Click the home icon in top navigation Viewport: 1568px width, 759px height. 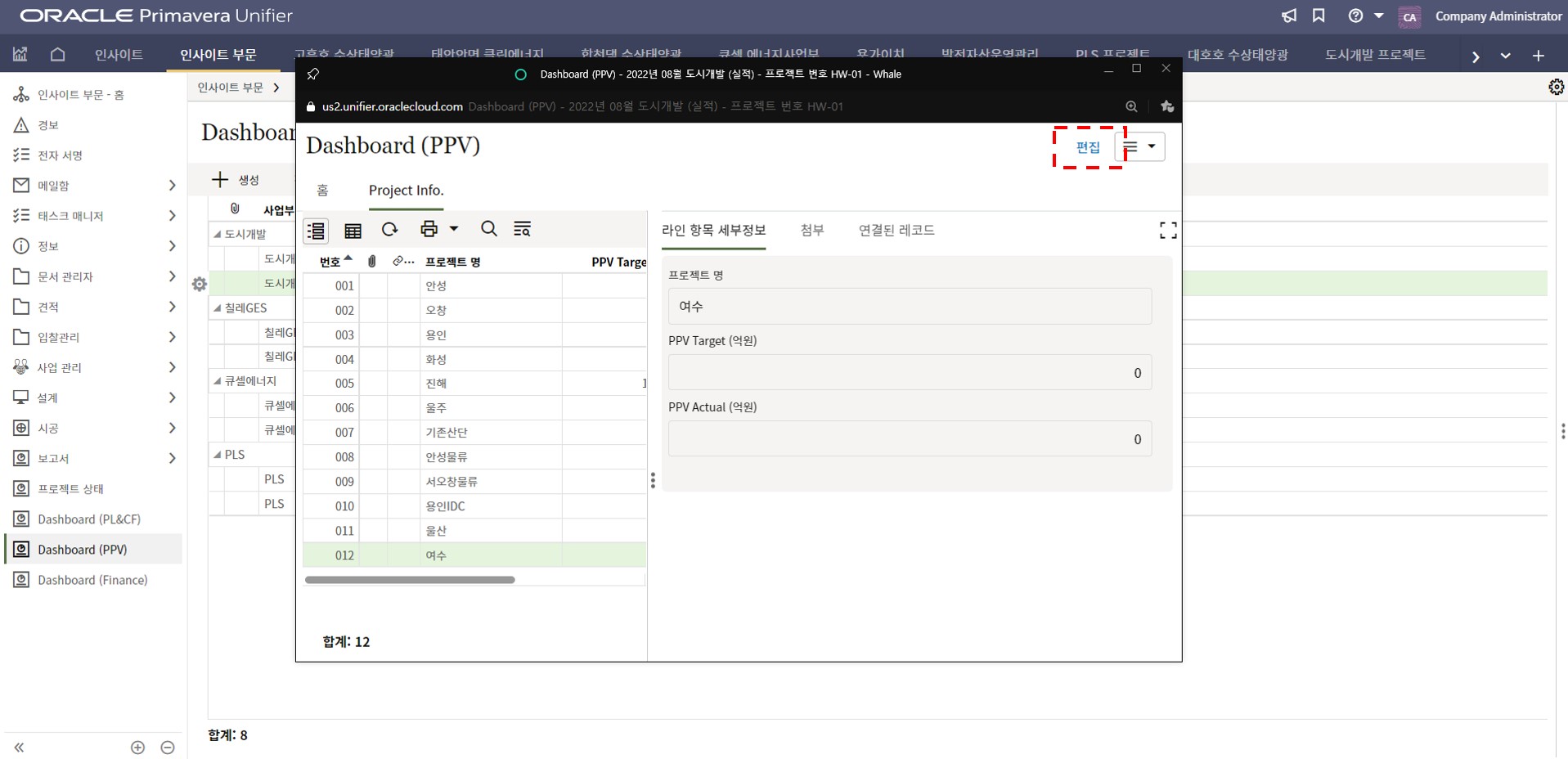57,55
